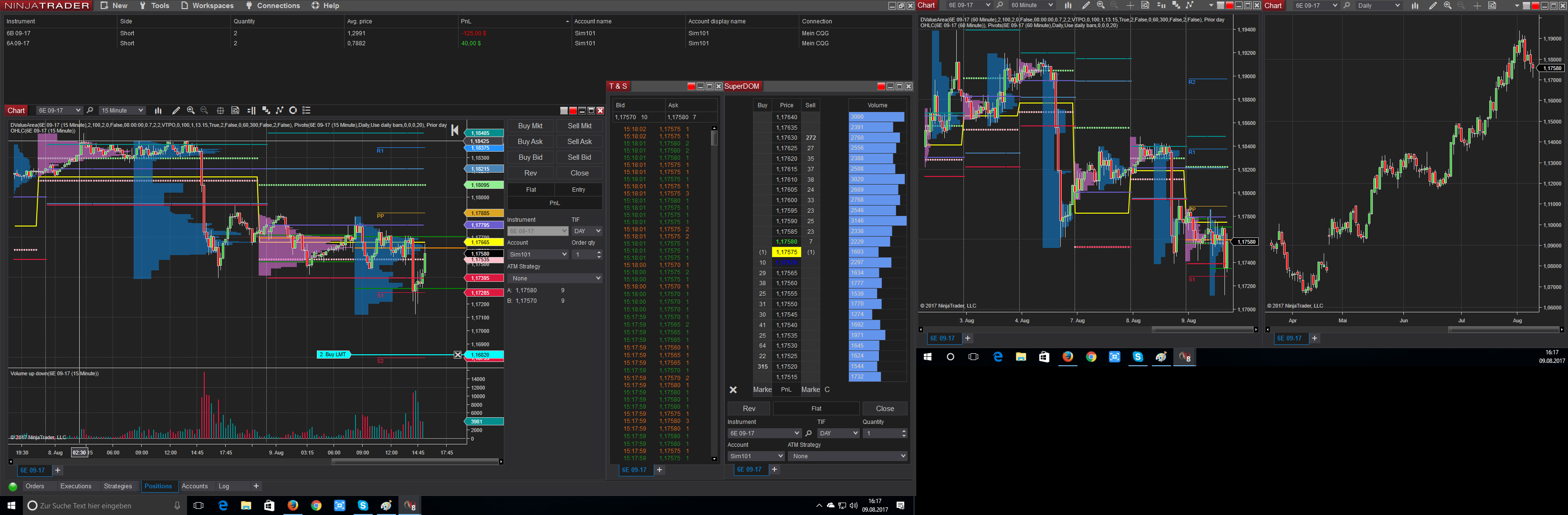Open TIF DAY dropdown in Chart Trader
This screenshot has width=1568, height=515.
coord(587,231)
